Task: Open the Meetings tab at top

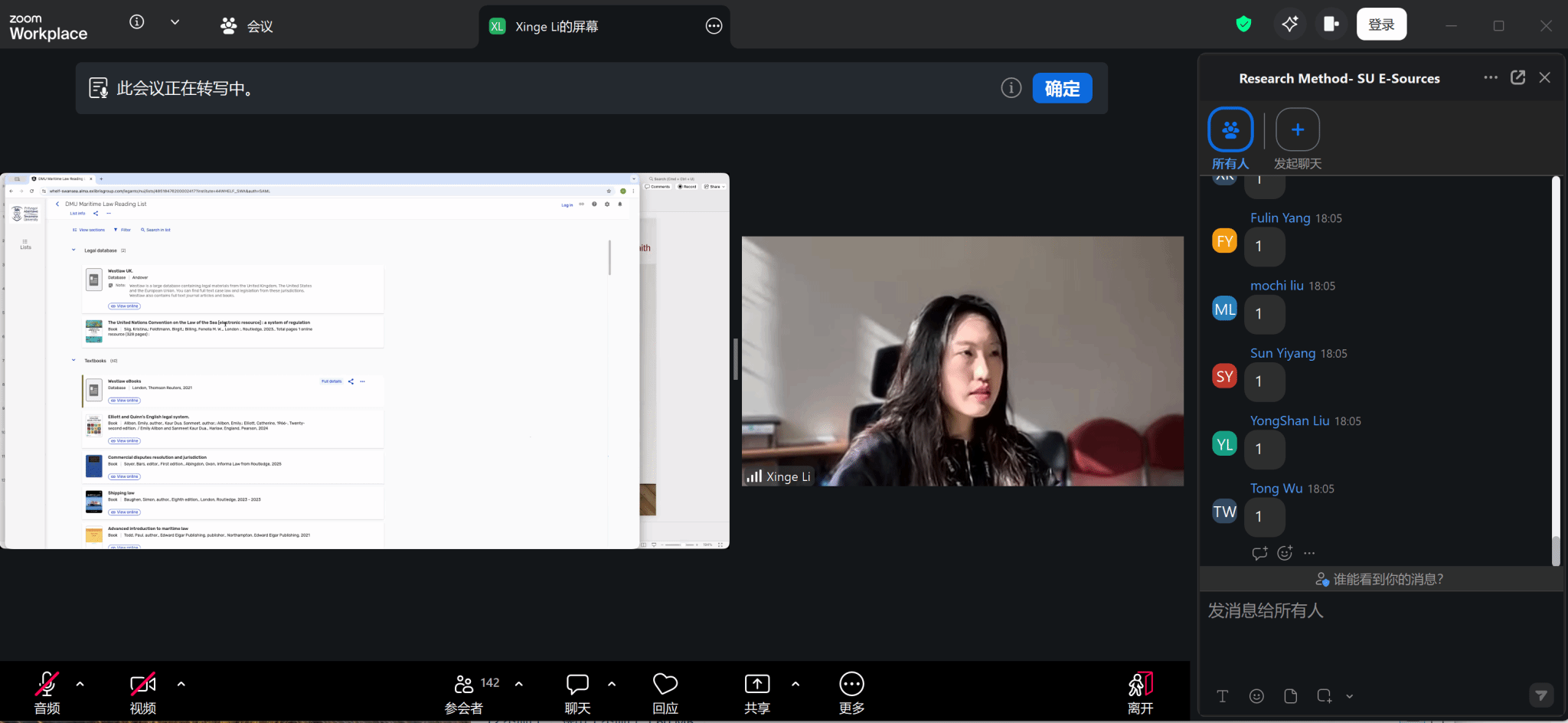Action: tap(247, 26)
